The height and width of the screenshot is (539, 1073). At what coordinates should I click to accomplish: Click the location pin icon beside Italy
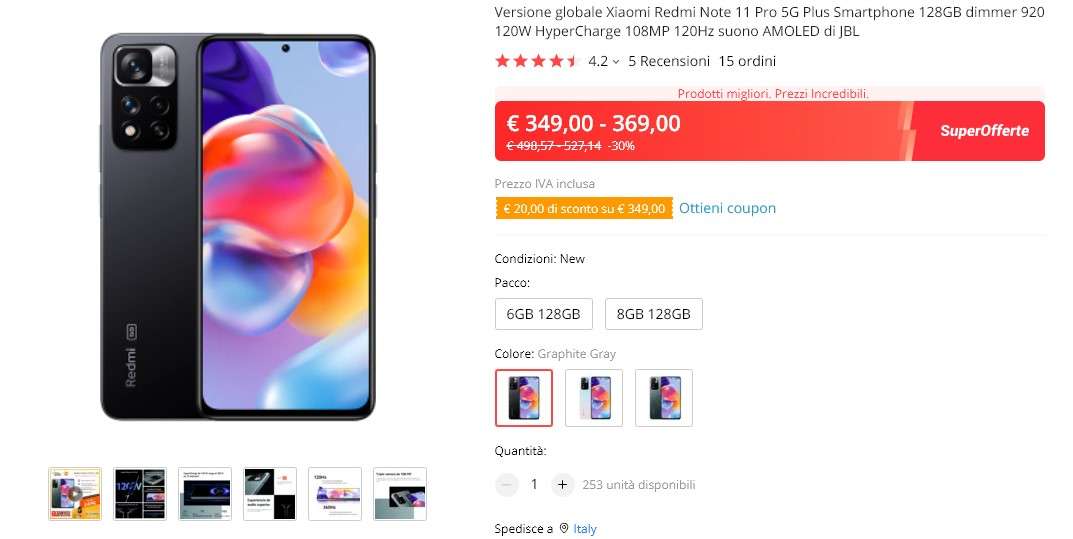(x=564, y=529)
